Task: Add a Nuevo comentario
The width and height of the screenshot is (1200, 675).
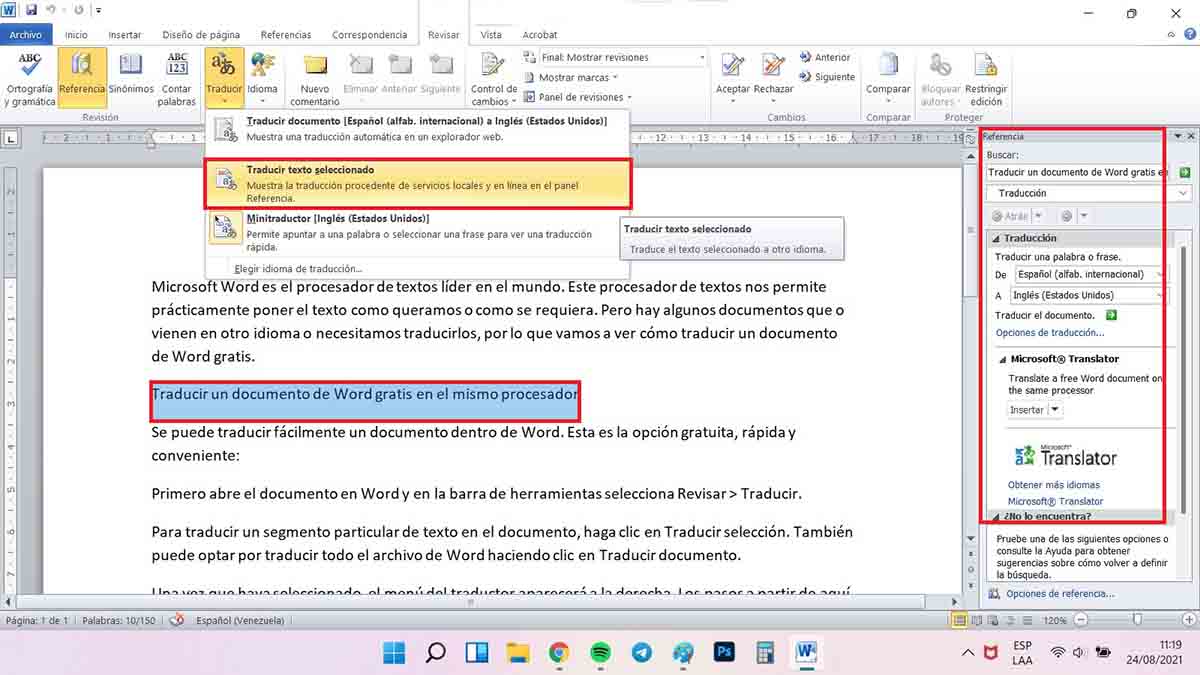Action: pyautogui.click(x=315, y=78)
